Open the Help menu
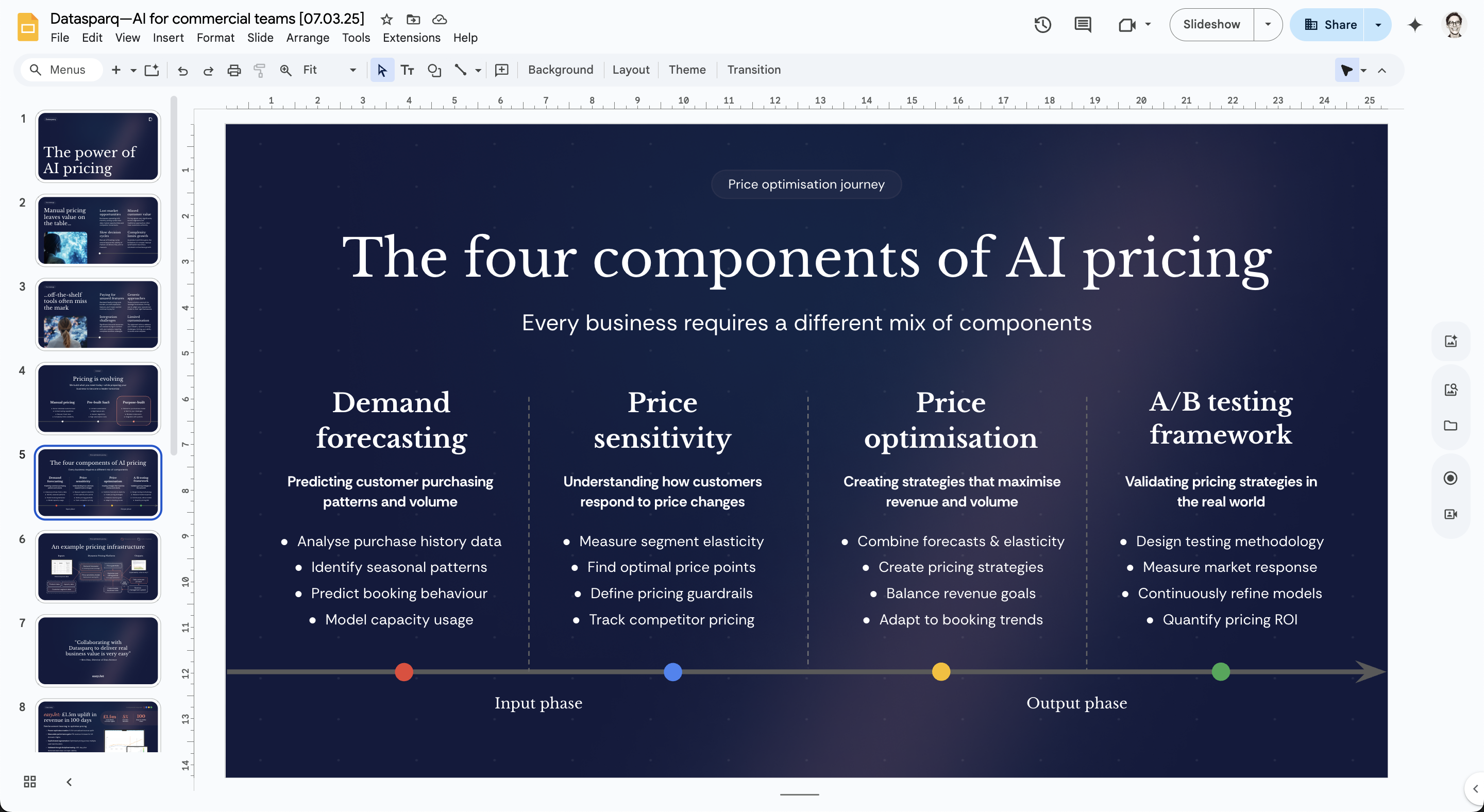 click(465, 38)
